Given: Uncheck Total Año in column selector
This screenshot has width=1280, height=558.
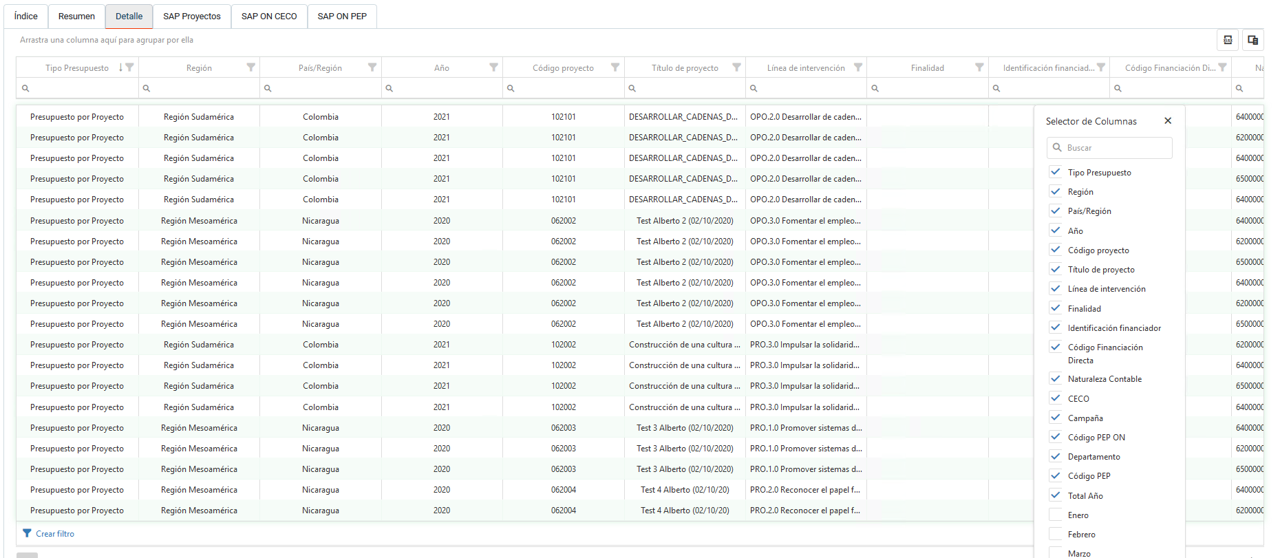Looking at the screenshot, I should pos(1055,495).
